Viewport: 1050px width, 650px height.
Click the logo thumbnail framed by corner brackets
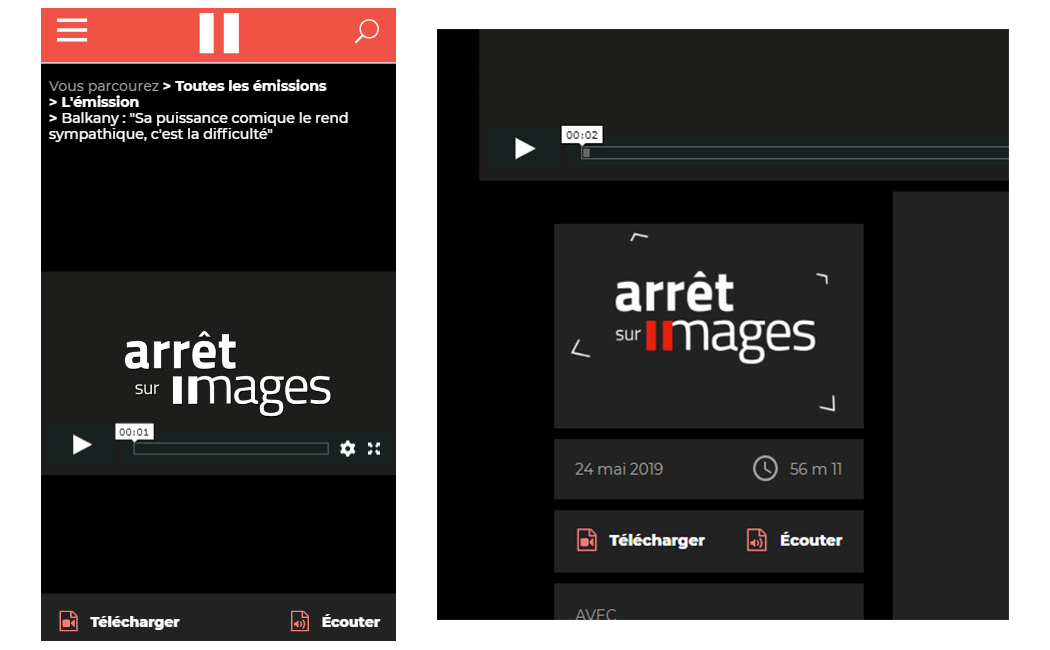pyautogui.click(x=708, y=325)
